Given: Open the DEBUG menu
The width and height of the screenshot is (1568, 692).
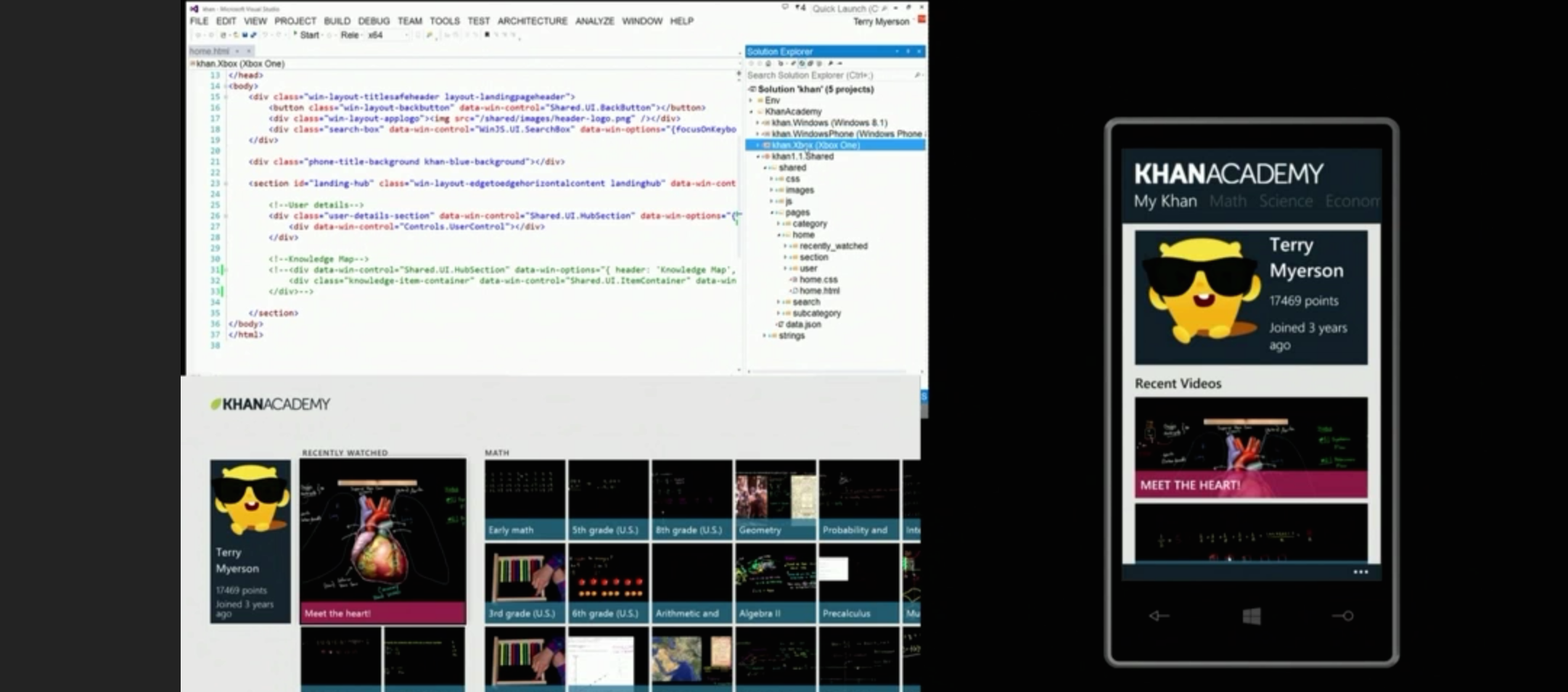Looking at the screenshot, I should (x=374, y=21).
